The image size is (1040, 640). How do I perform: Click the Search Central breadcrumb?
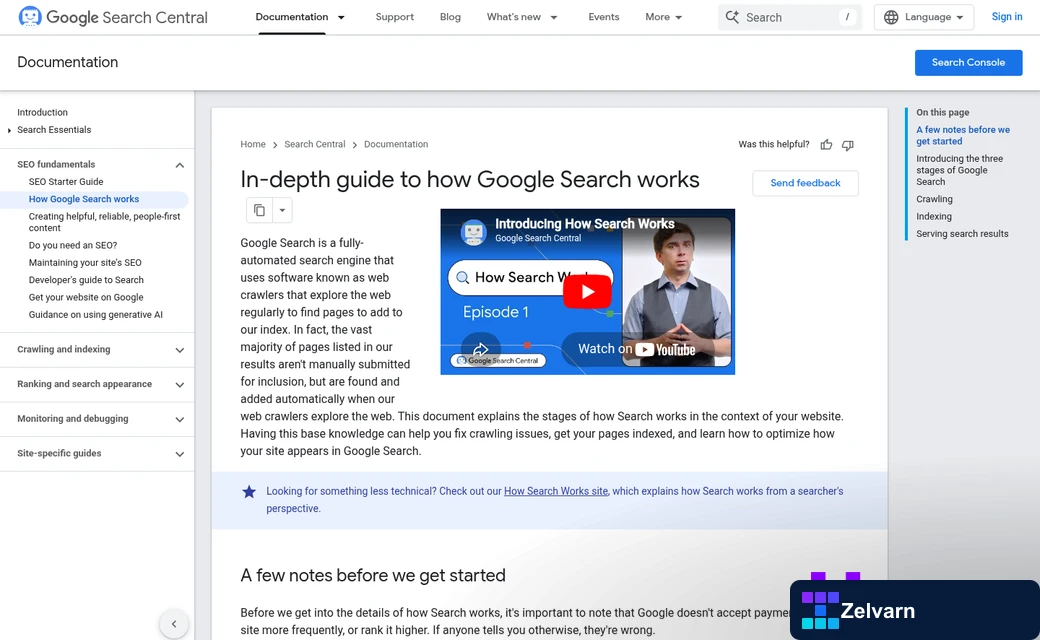(x=315, y=144)
